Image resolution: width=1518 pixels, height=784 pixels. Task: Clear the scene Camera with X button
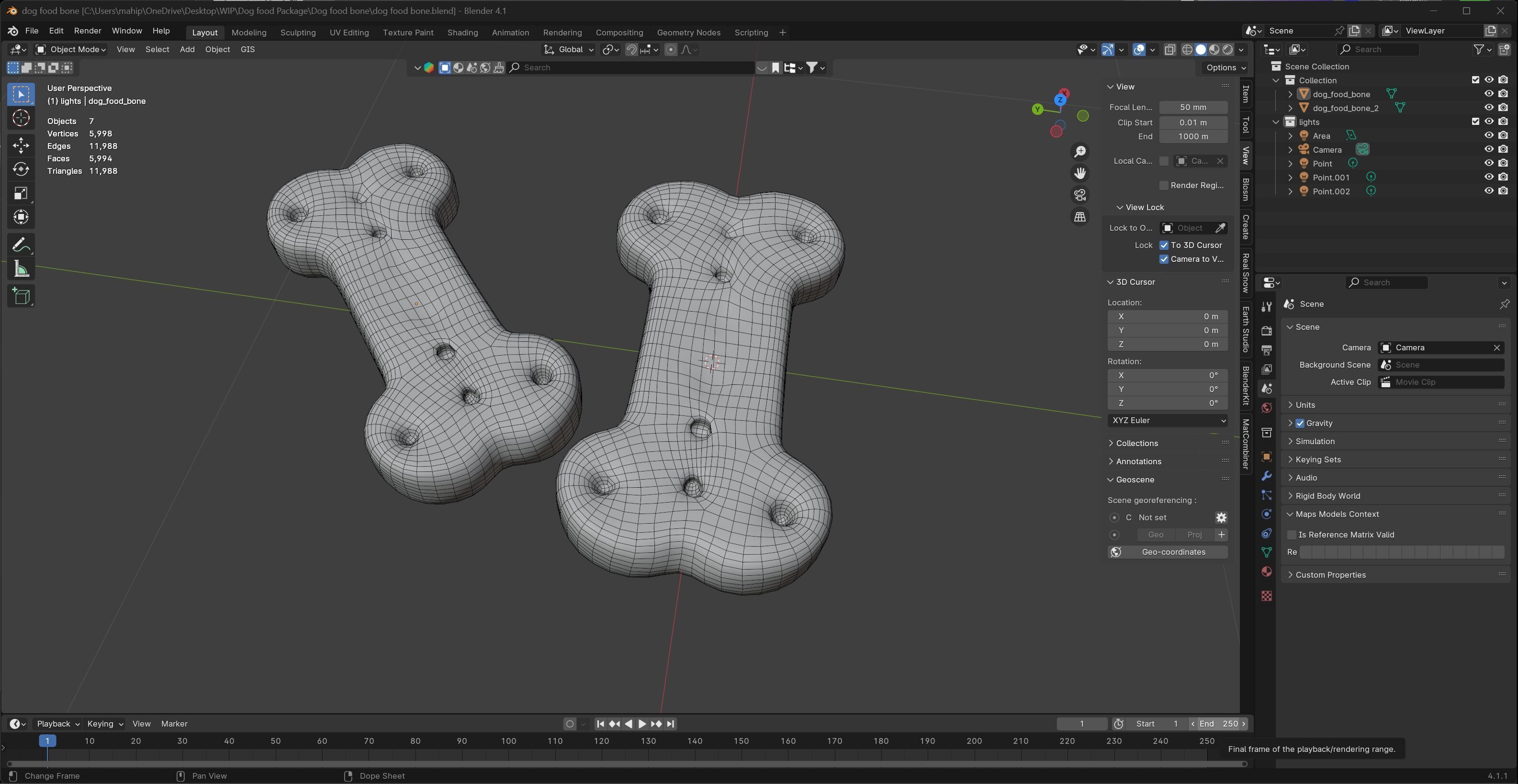(1496, 347)
